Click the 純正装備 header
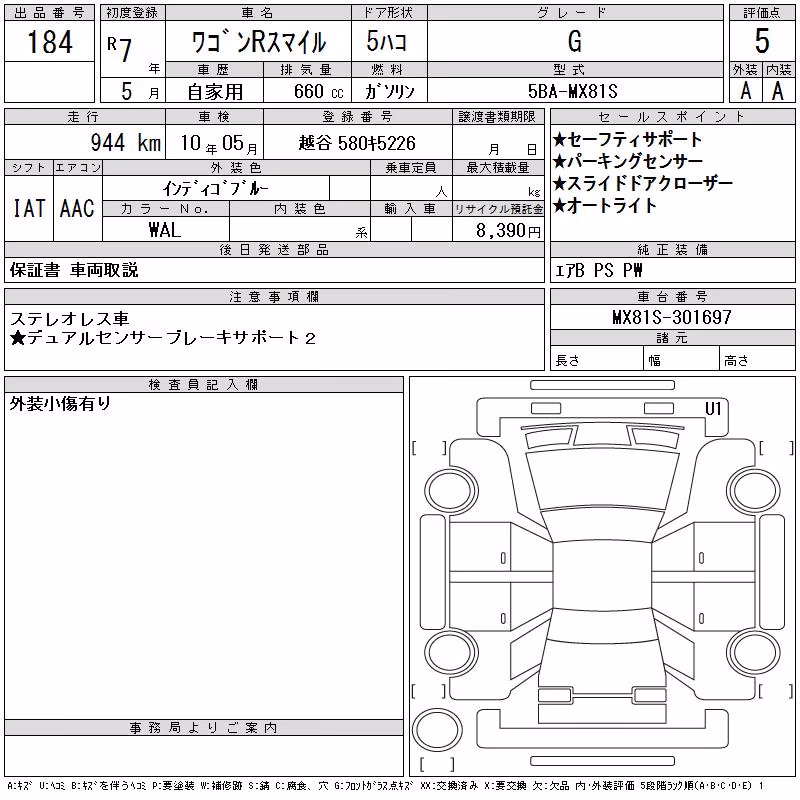Screen dimensions: 800x800 pyautogui.click(x=672, y=249)
